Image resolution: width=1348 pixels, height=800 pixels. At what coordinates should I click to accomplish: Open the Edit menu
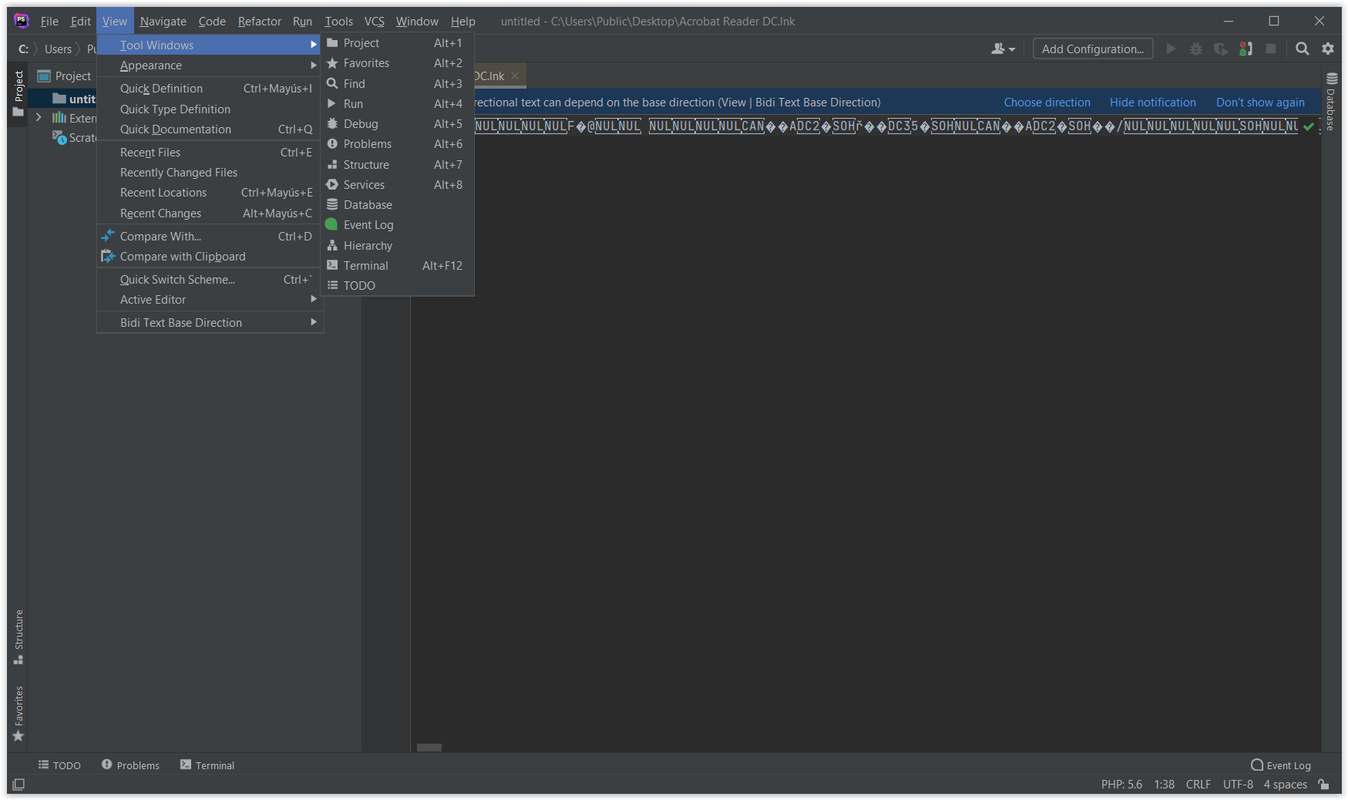click(x=81, y=21)
